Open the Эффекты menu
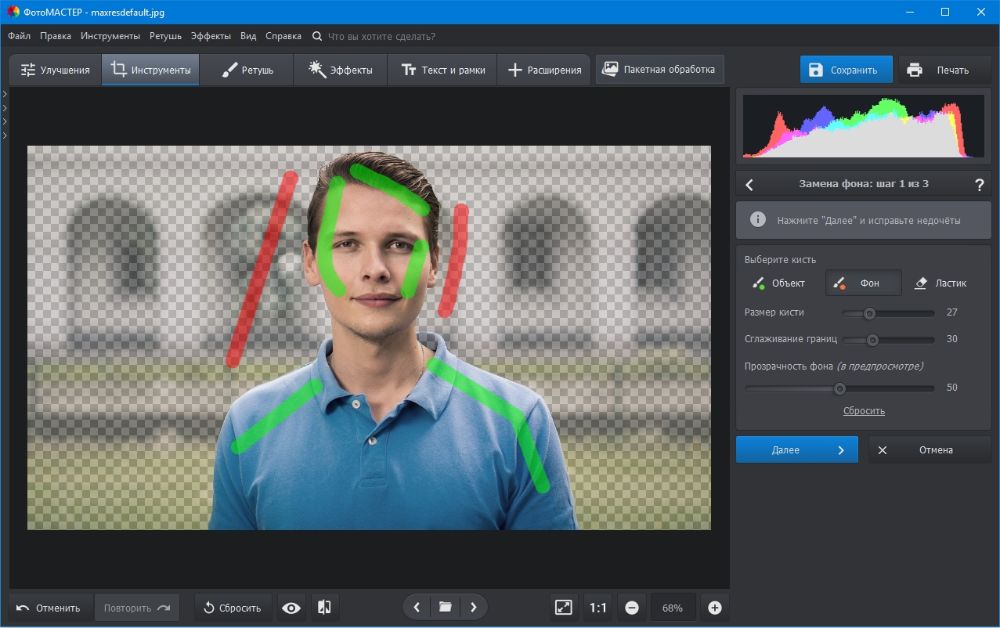1000x628 pixels. pos(211,36)
